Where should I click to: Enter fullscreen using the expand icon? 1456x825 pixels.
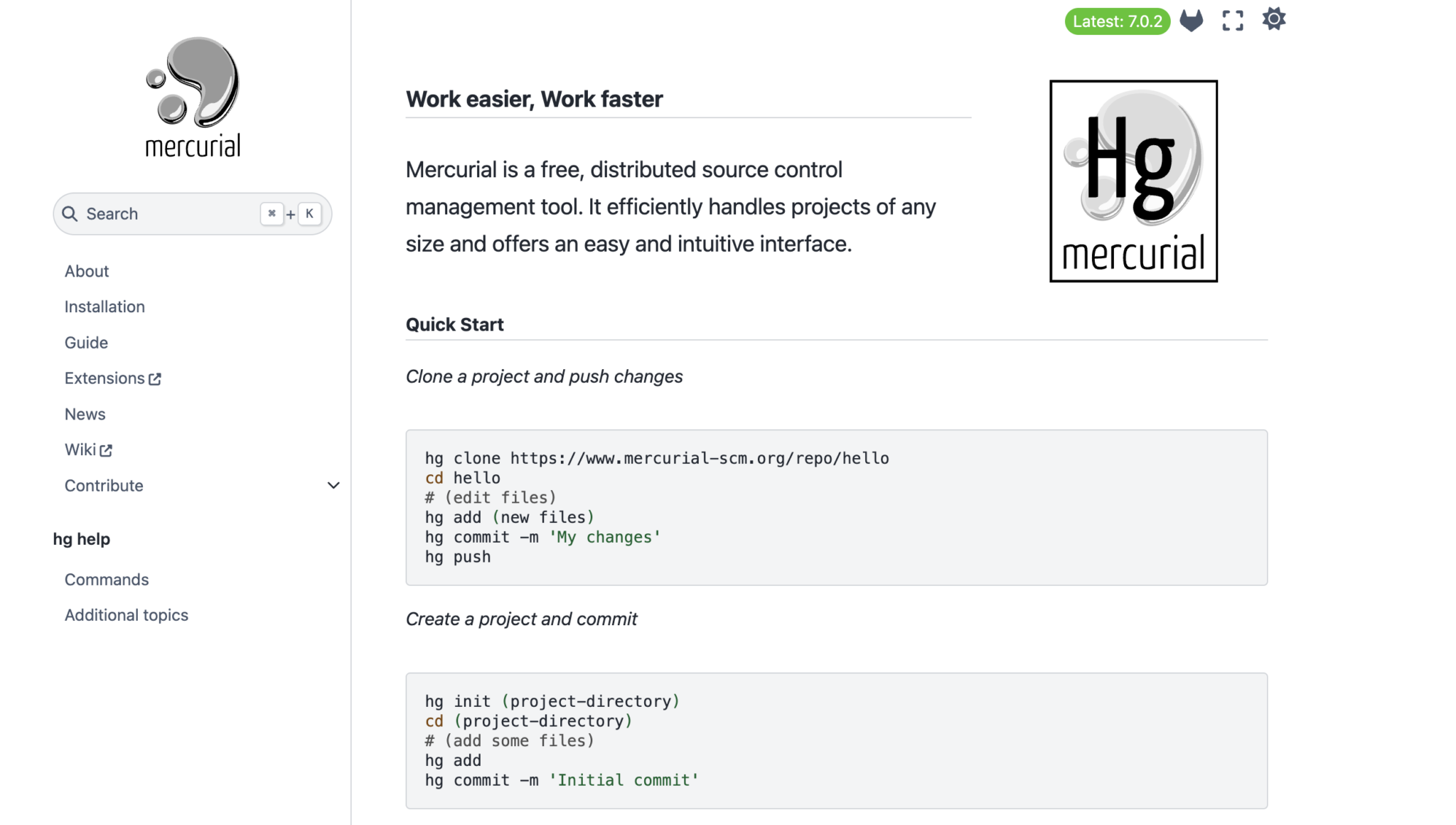click(x=1233, y=19)
